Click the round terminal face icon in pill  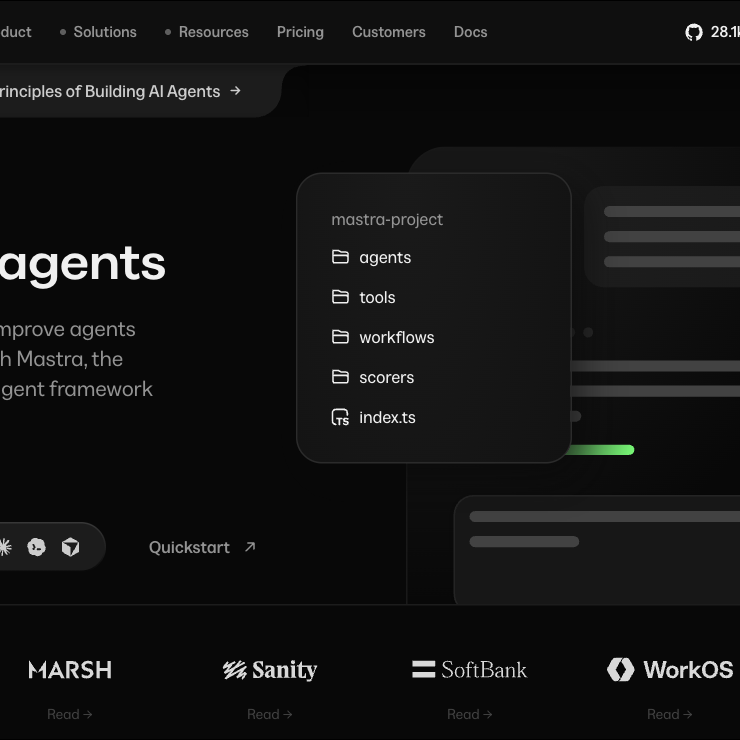click(x=36, y=547)
